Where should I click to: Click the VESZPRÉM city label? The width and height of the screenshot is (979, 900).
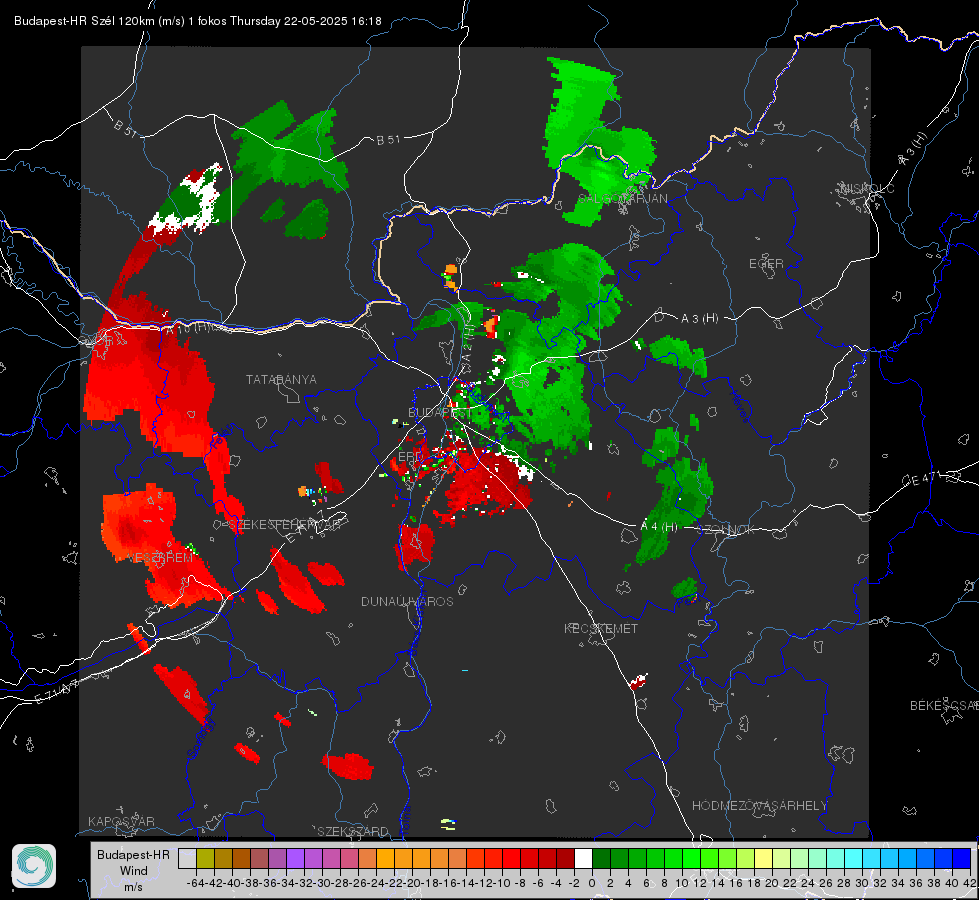(x=160, y=558)
